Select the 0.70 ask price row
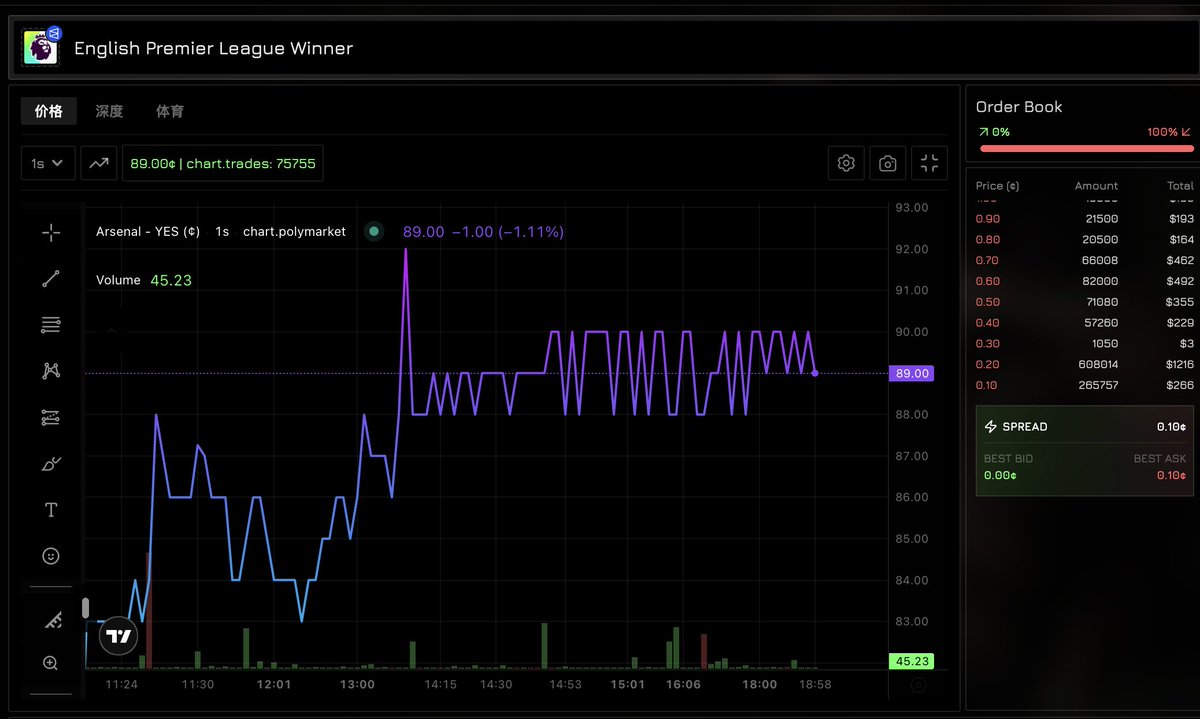Image resolution: width=1200 pixels, height=719 pixels. tap(1085, 260)
